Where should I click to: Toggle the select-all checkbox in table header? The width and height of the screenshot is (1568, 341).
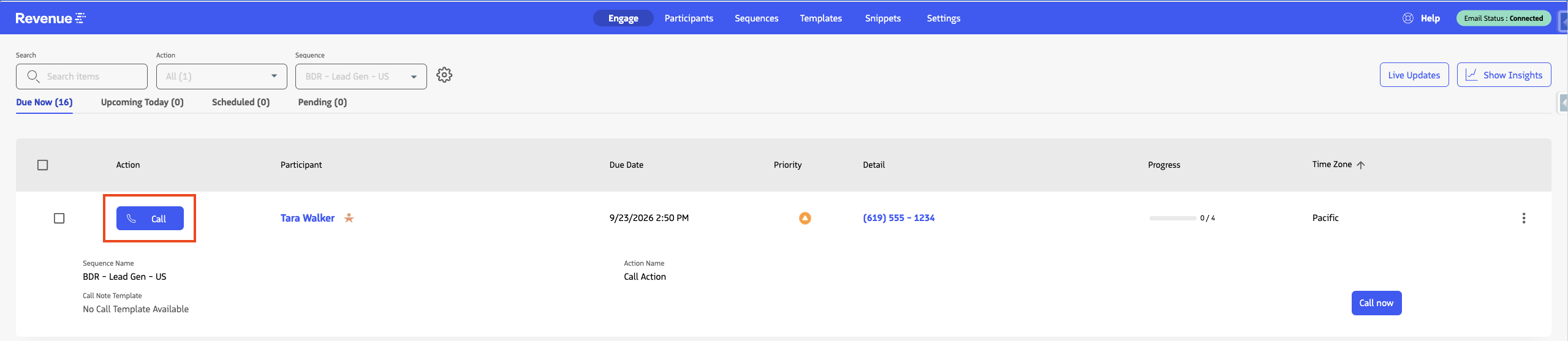point(42,165)
